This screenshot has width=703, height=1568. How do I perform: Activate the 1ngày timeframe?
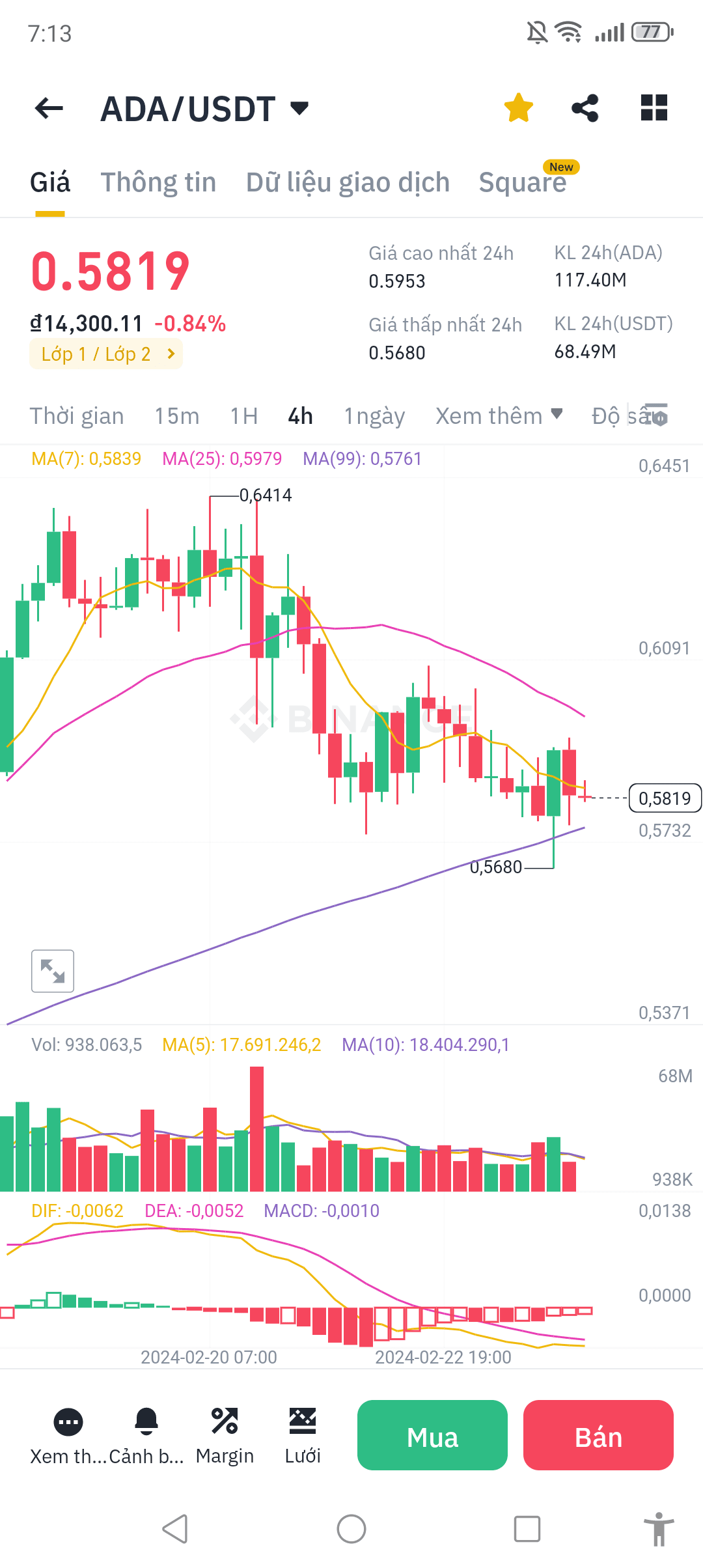374,415
